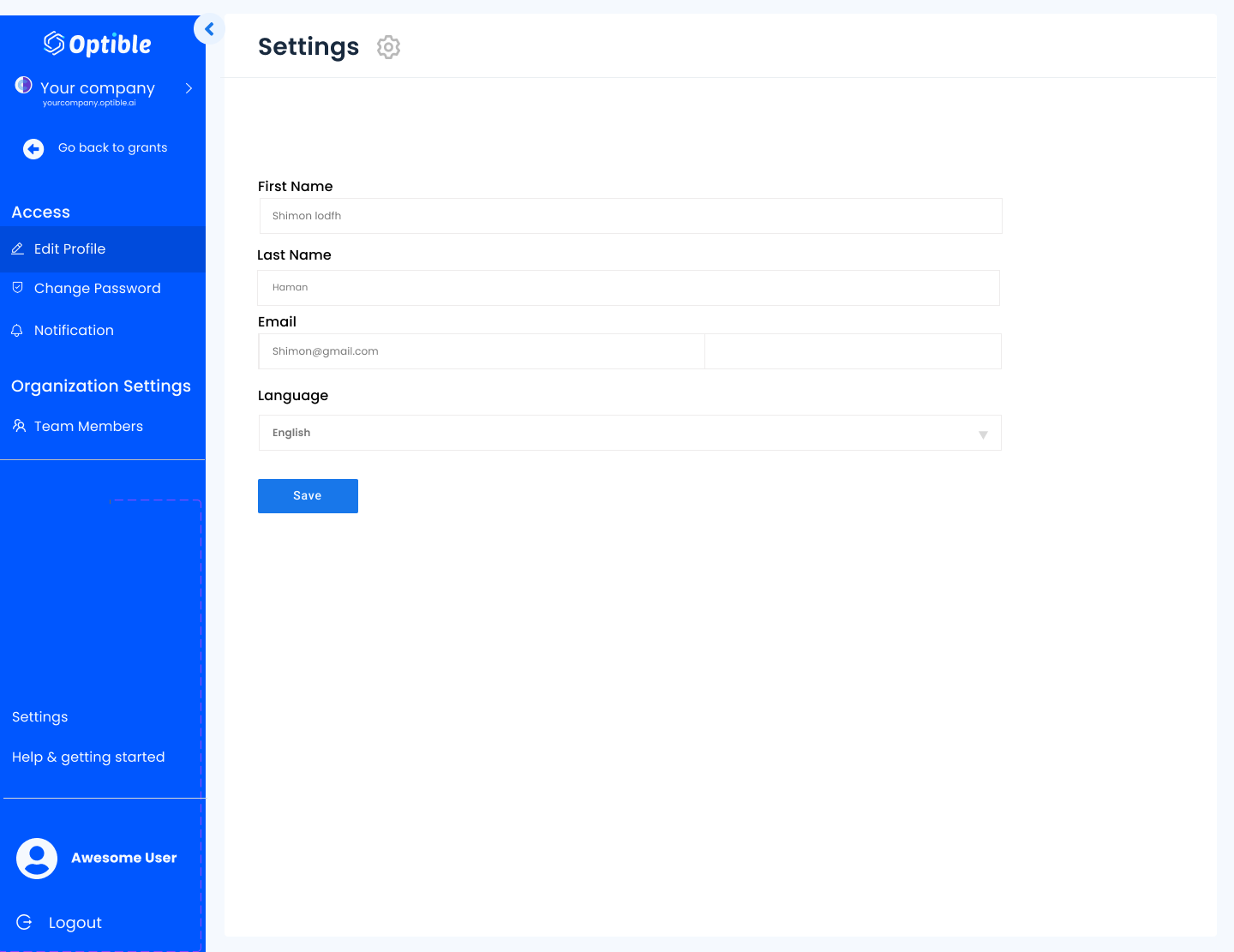Click the pencil icon for Edit Profile

coord(17,249)
